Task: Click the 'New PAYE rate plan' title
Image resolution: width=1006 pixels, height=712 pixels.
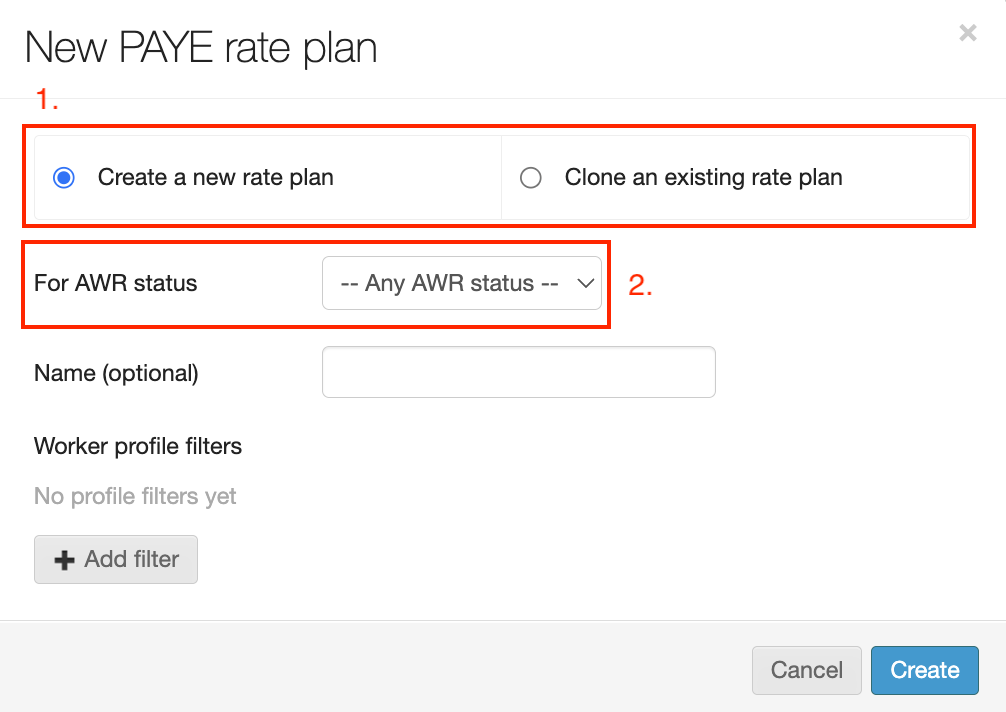Action: 201,48
